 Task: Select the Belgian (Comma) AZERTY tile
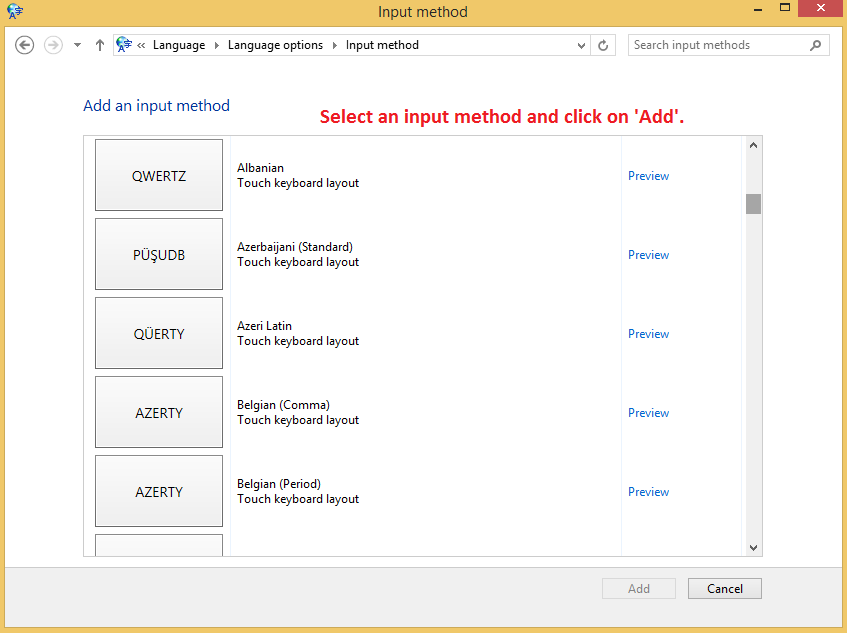[159, 412]
